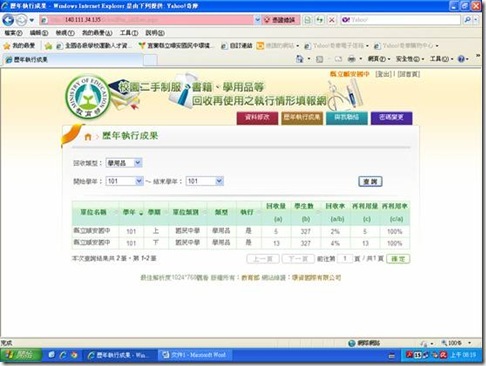Open Favorites center star (我的最愛)

coord(19,46)
